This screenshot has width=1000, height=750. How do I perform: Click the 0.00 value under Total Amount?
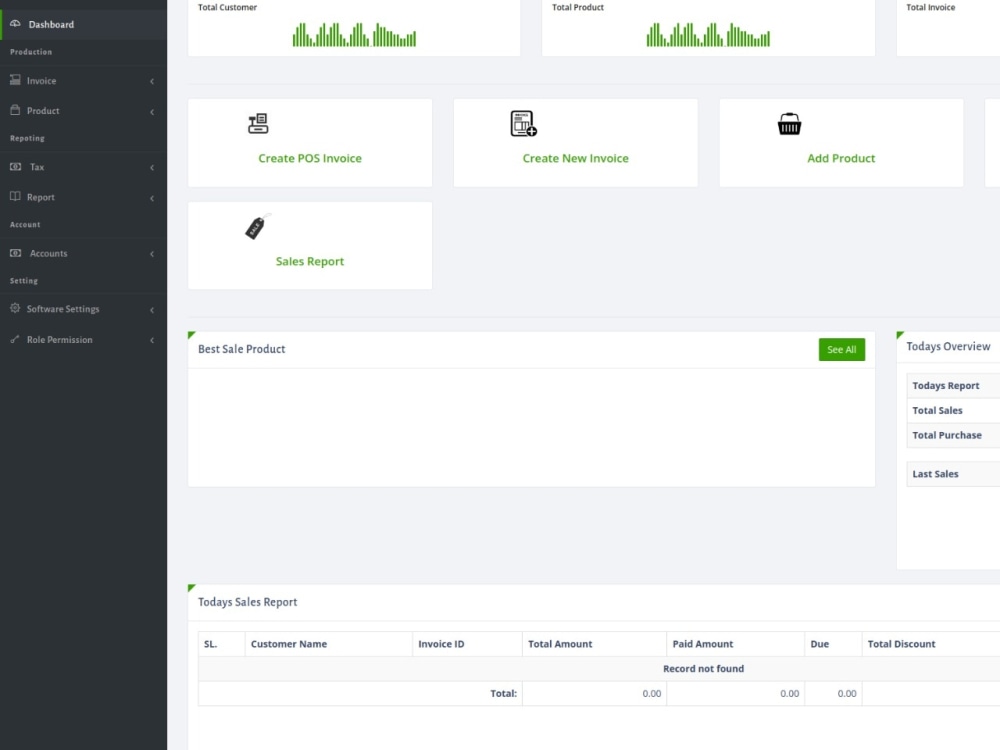click(x=652, y=693)
